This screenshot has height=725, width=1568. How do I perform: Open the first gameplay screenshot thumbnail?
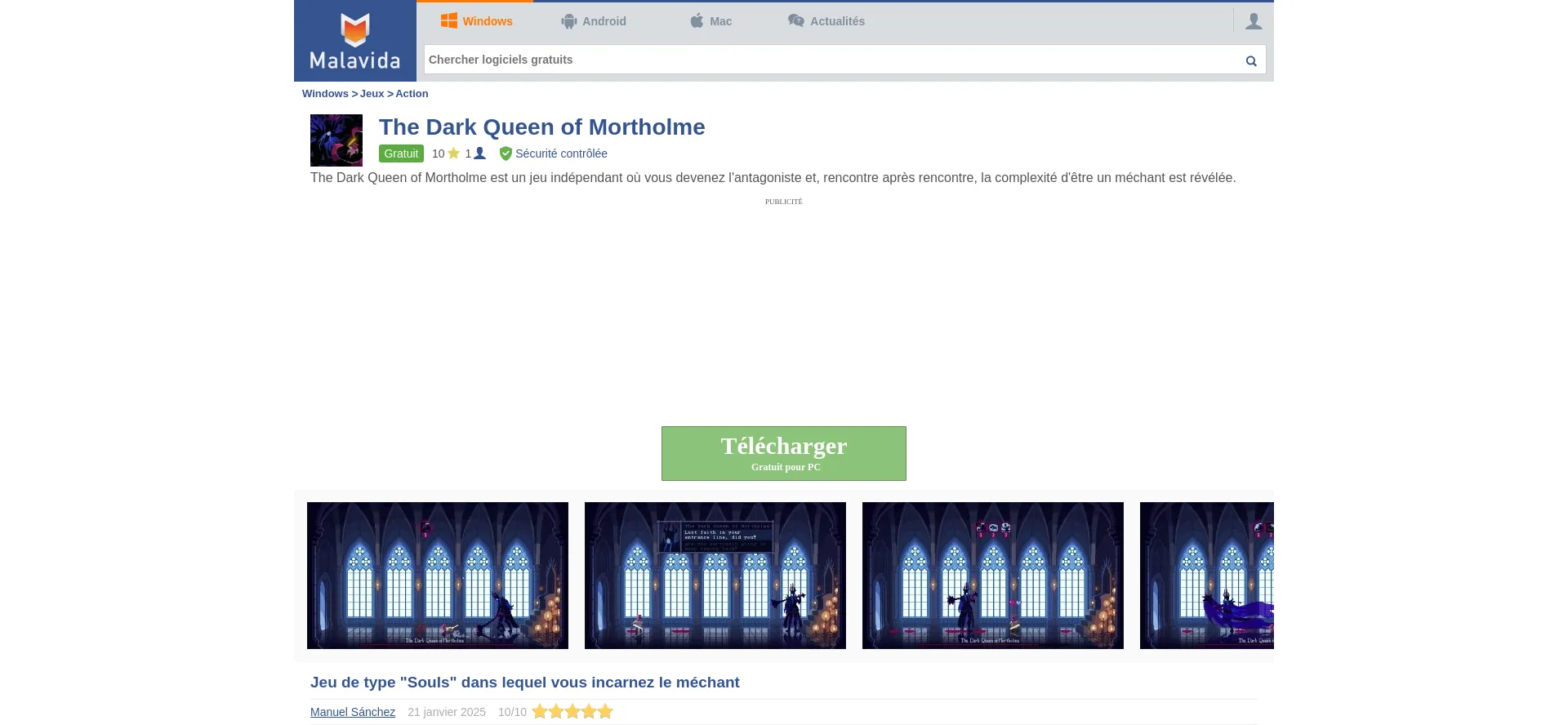(438, 576)
